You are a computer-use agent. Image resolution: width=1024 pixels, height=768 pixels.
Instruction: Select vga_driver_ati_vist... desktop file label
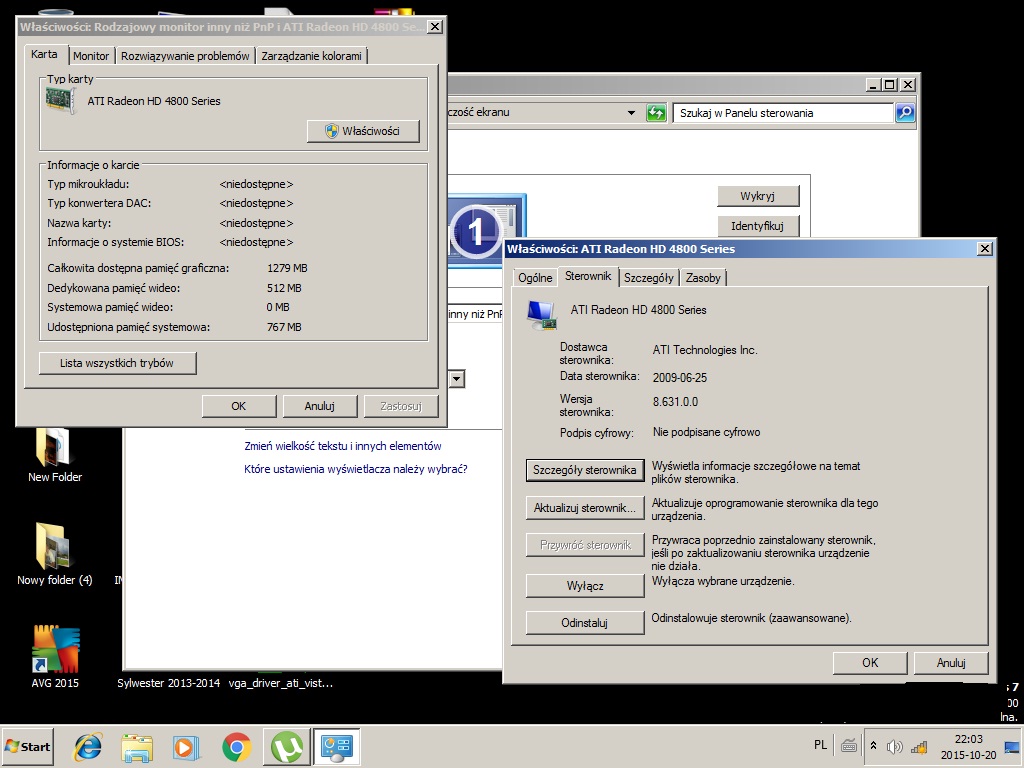coord(281,683)
